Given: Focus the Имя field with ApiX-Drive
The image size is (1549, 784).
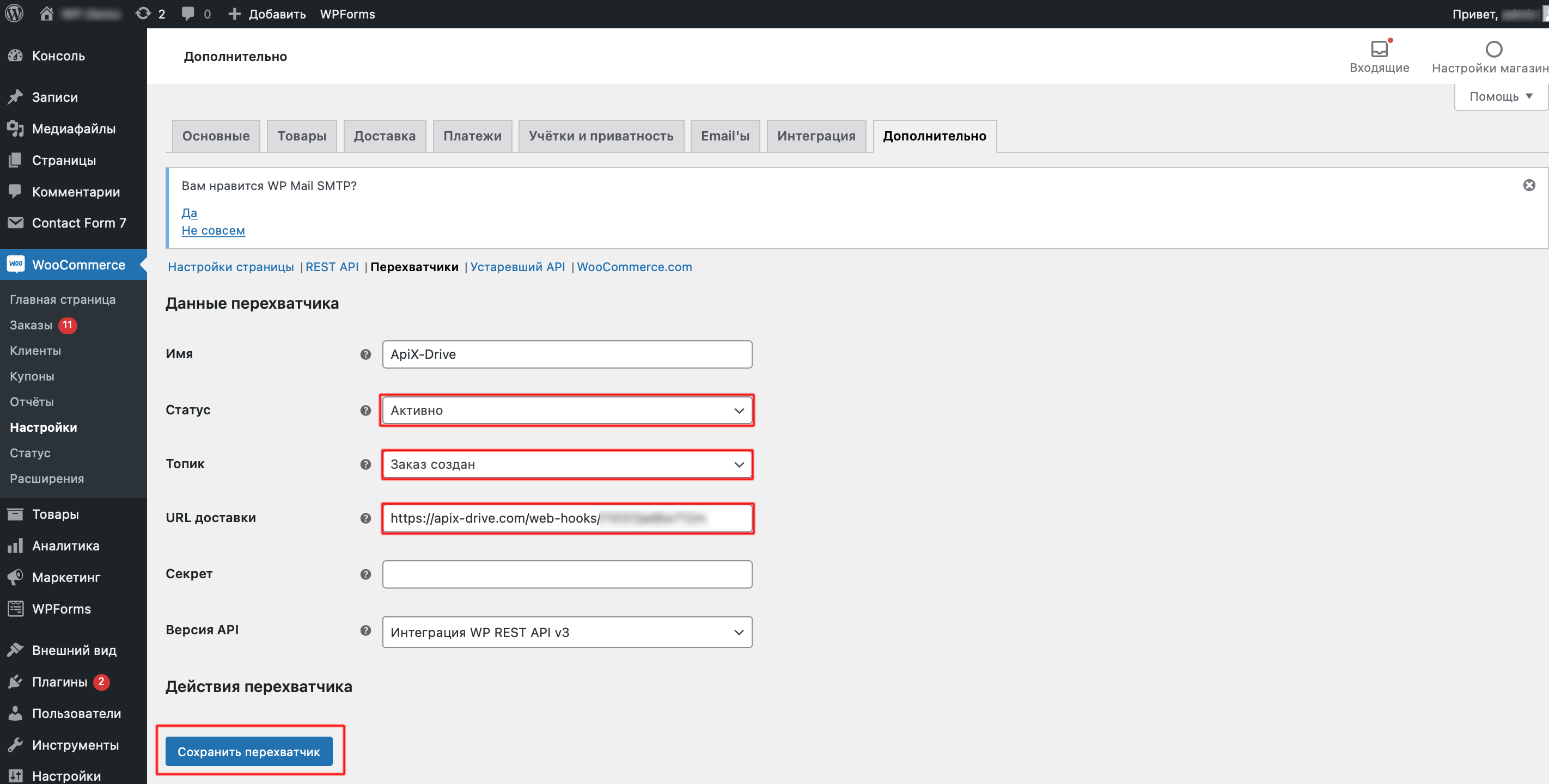Looking at the screenshot, I should (x=567, y=354).
